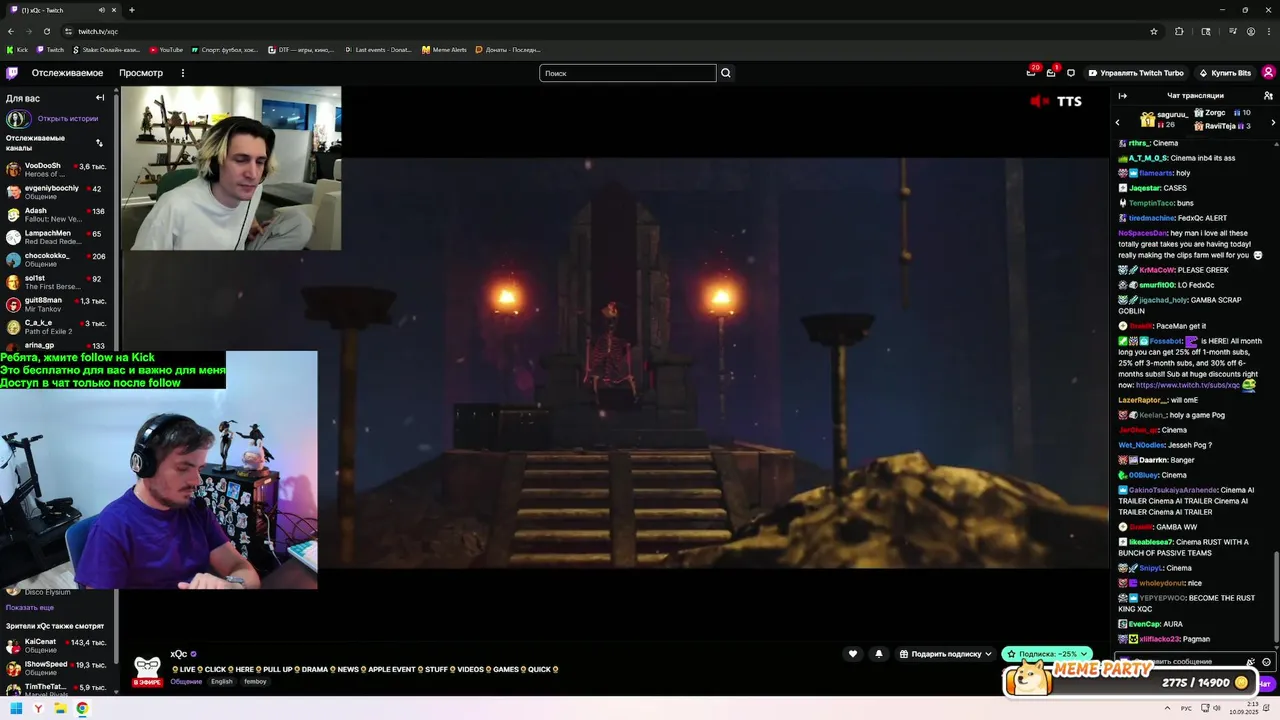Click the Купить Bits button

[x=1225, y=73]
